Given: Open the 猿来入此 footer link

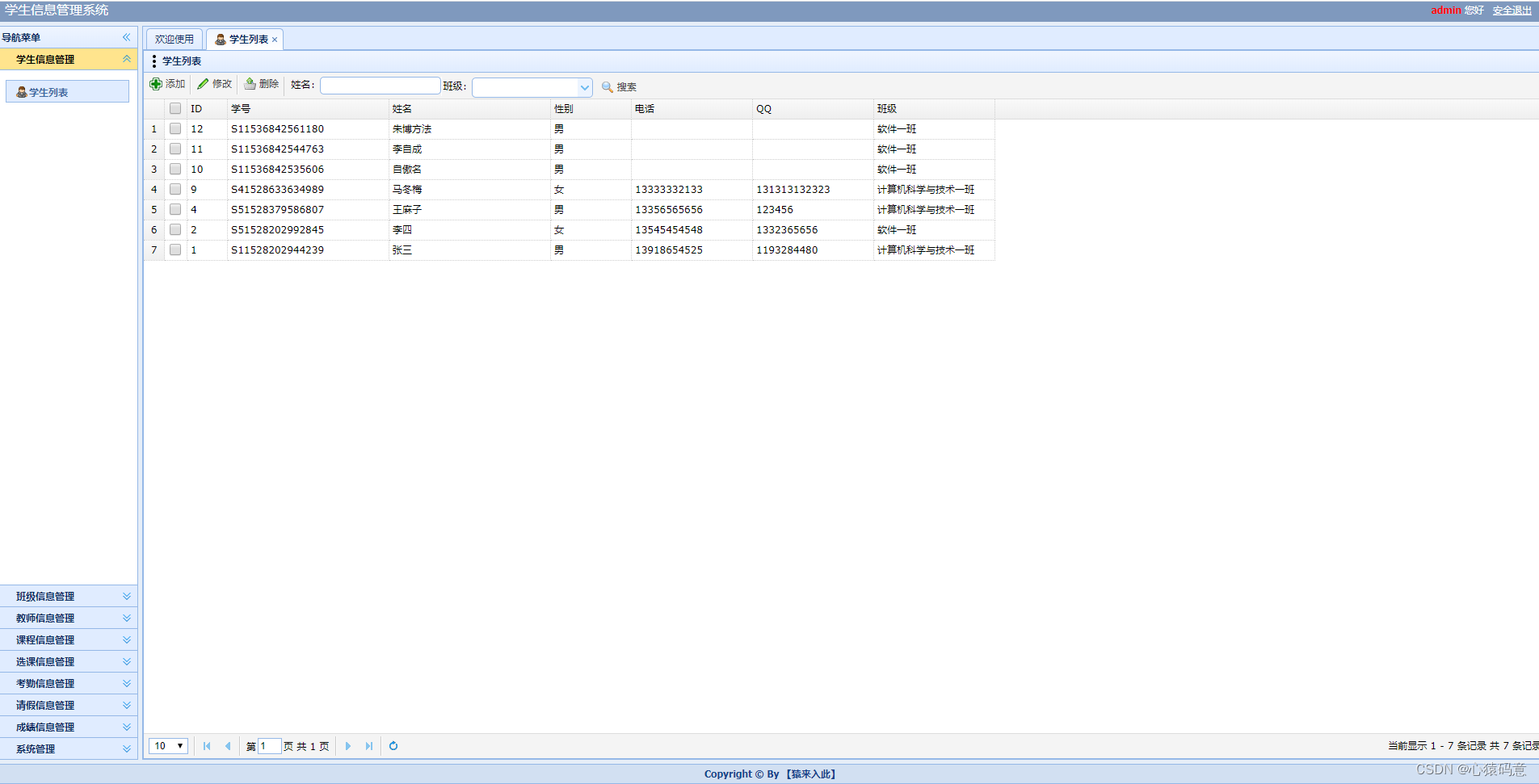Looking at the screenshot, I should tap(810, 774).
